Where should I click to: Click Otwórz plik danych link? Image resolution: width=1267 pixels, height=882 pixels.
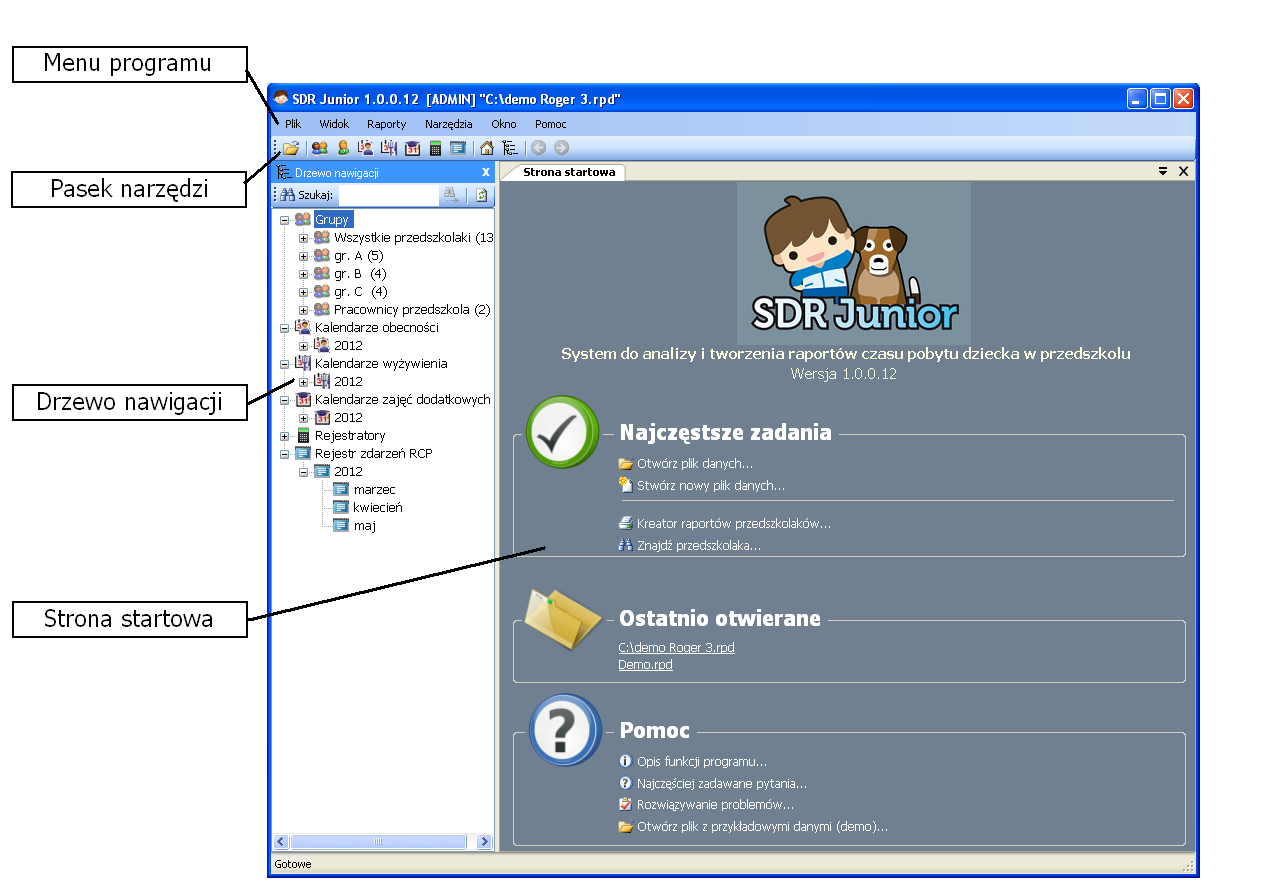tap(694, 464)
